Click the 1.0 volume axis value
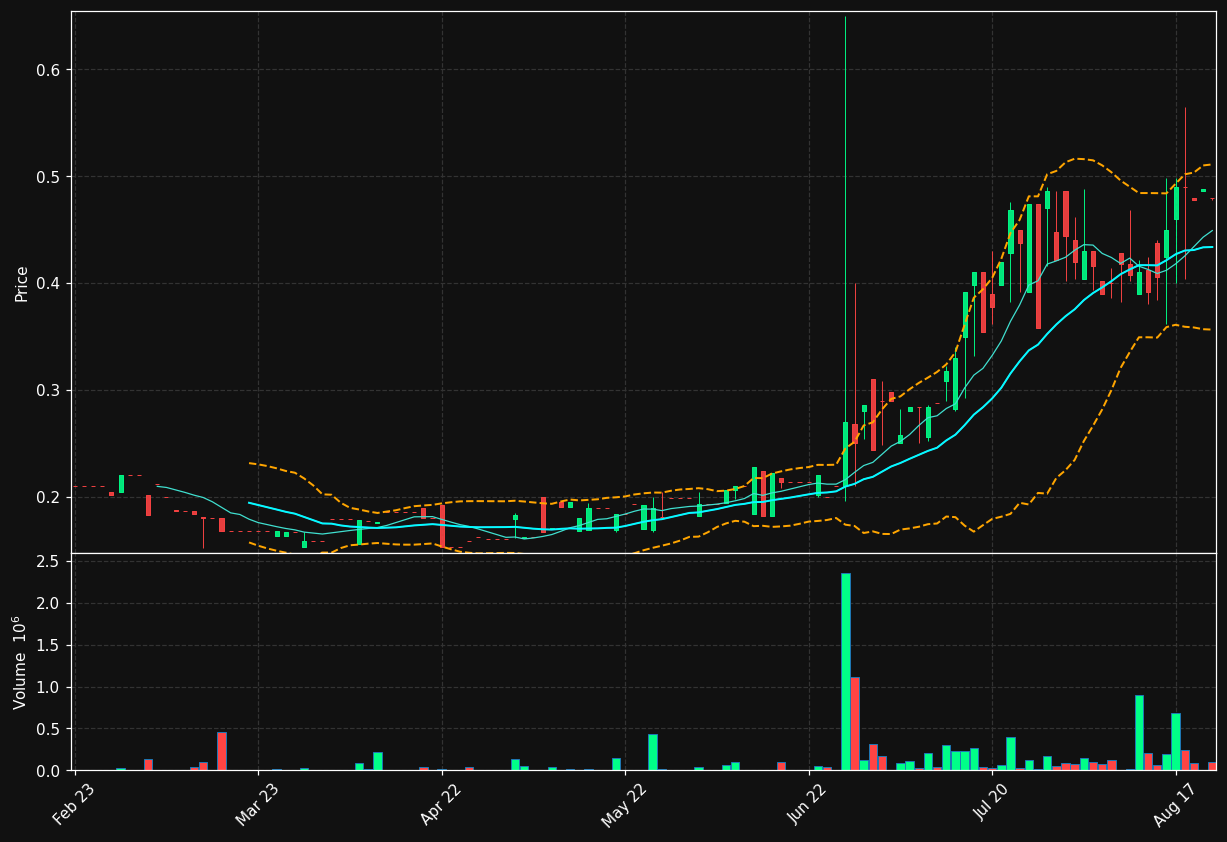Screen dimensions: 1227x842 [49, 688]
